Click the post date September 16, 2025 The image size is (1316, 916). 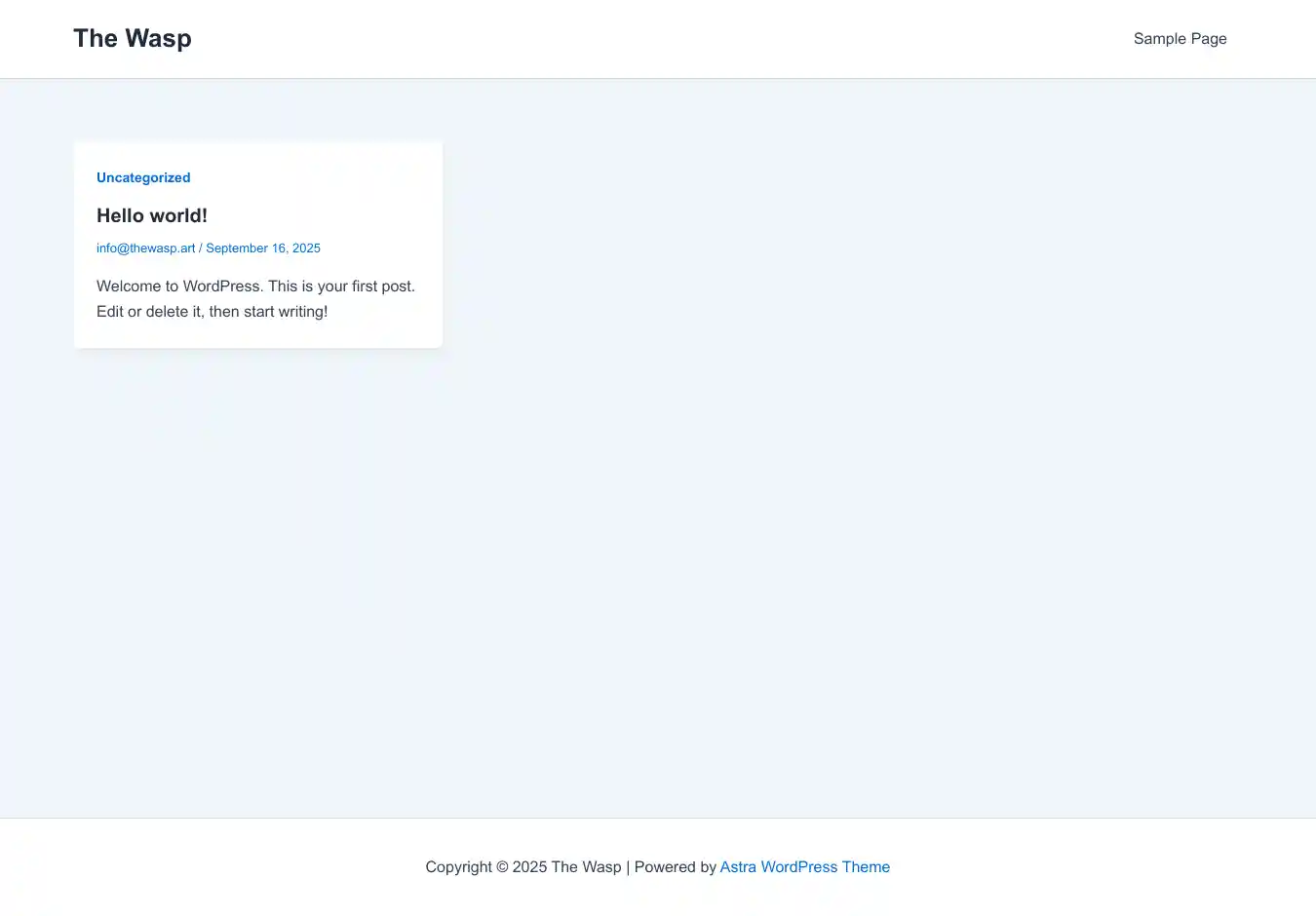(263, 248)
